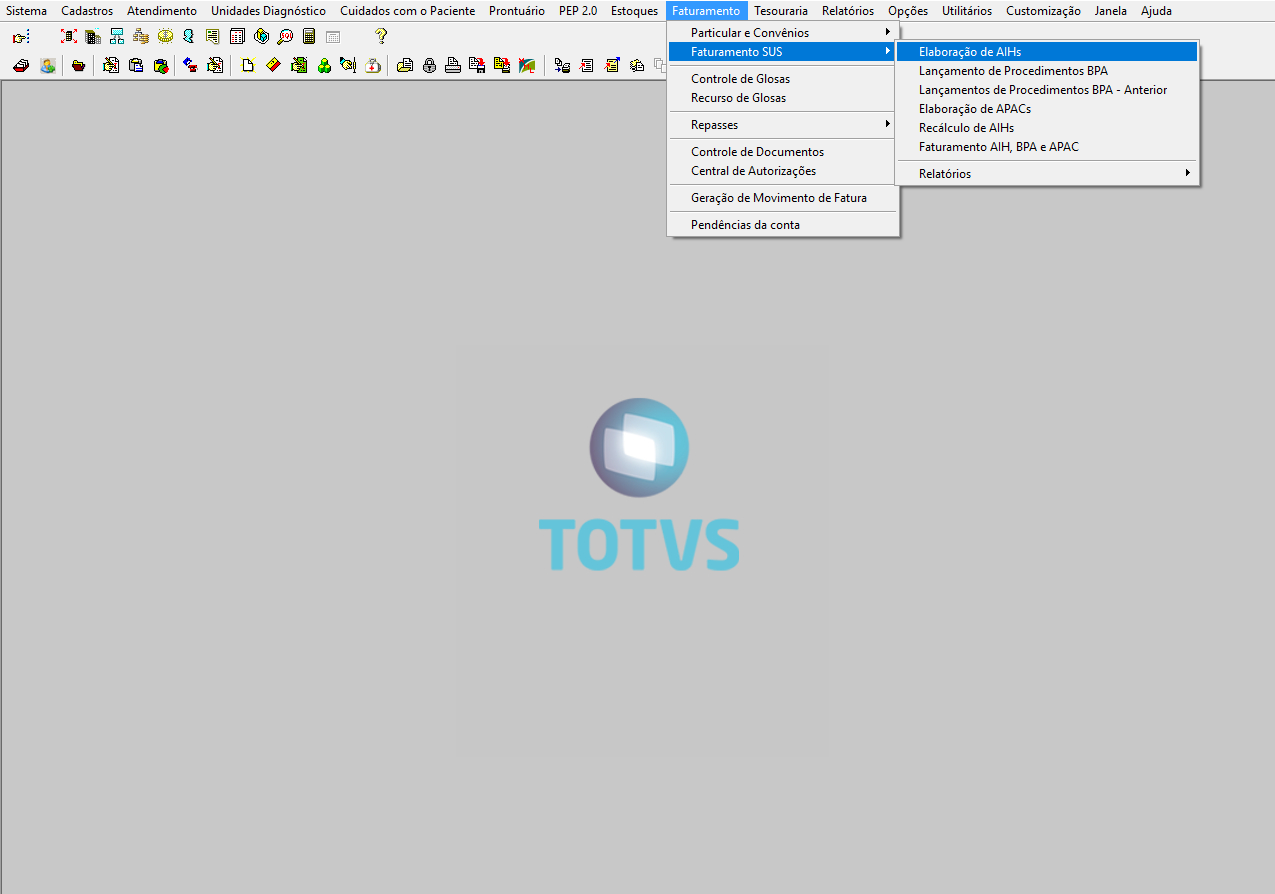Image resolution: width=1275 pixels, height=894 pixels.
Task: Expand the Faturamento SUS submenu arrow
Action: pyautogui.click(x=887, y=51)
